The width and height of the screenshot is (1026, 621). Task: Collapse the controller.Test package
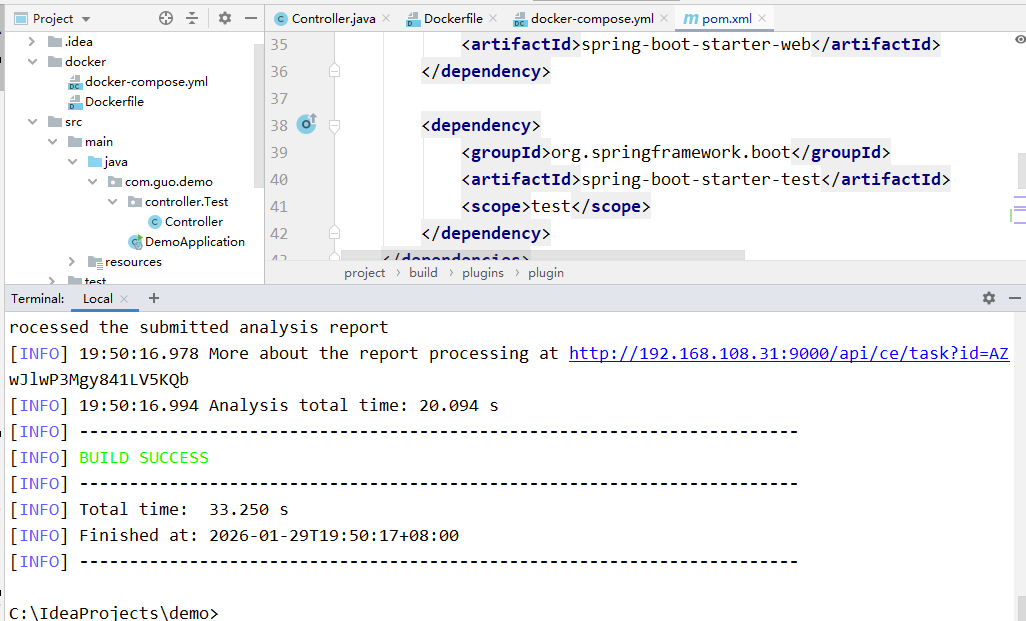tap(113, 202)
